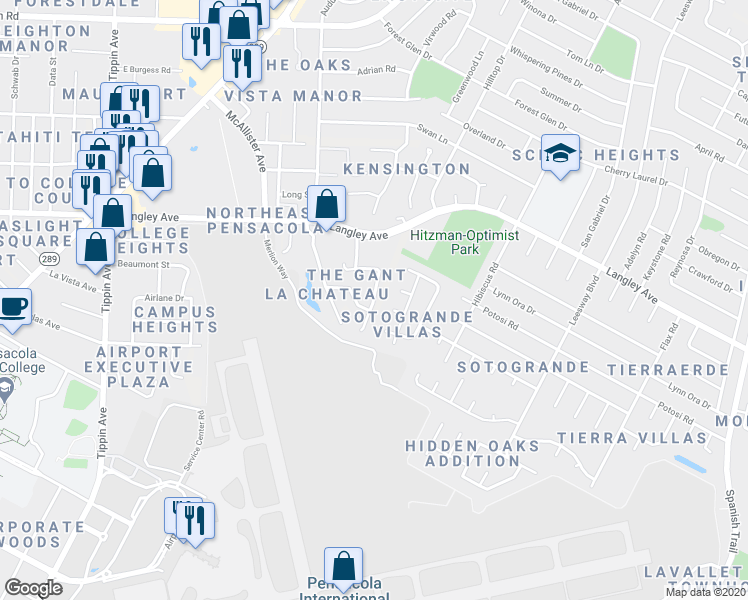
Task: Click the Map data ©2020 attribution text
Action: click(705, 593)
